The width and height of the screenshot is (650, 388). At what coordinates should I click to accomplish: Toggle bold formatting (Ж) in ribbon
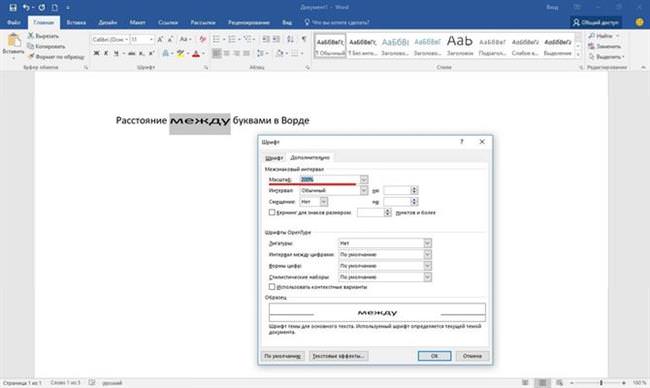(x=96, y=53)
